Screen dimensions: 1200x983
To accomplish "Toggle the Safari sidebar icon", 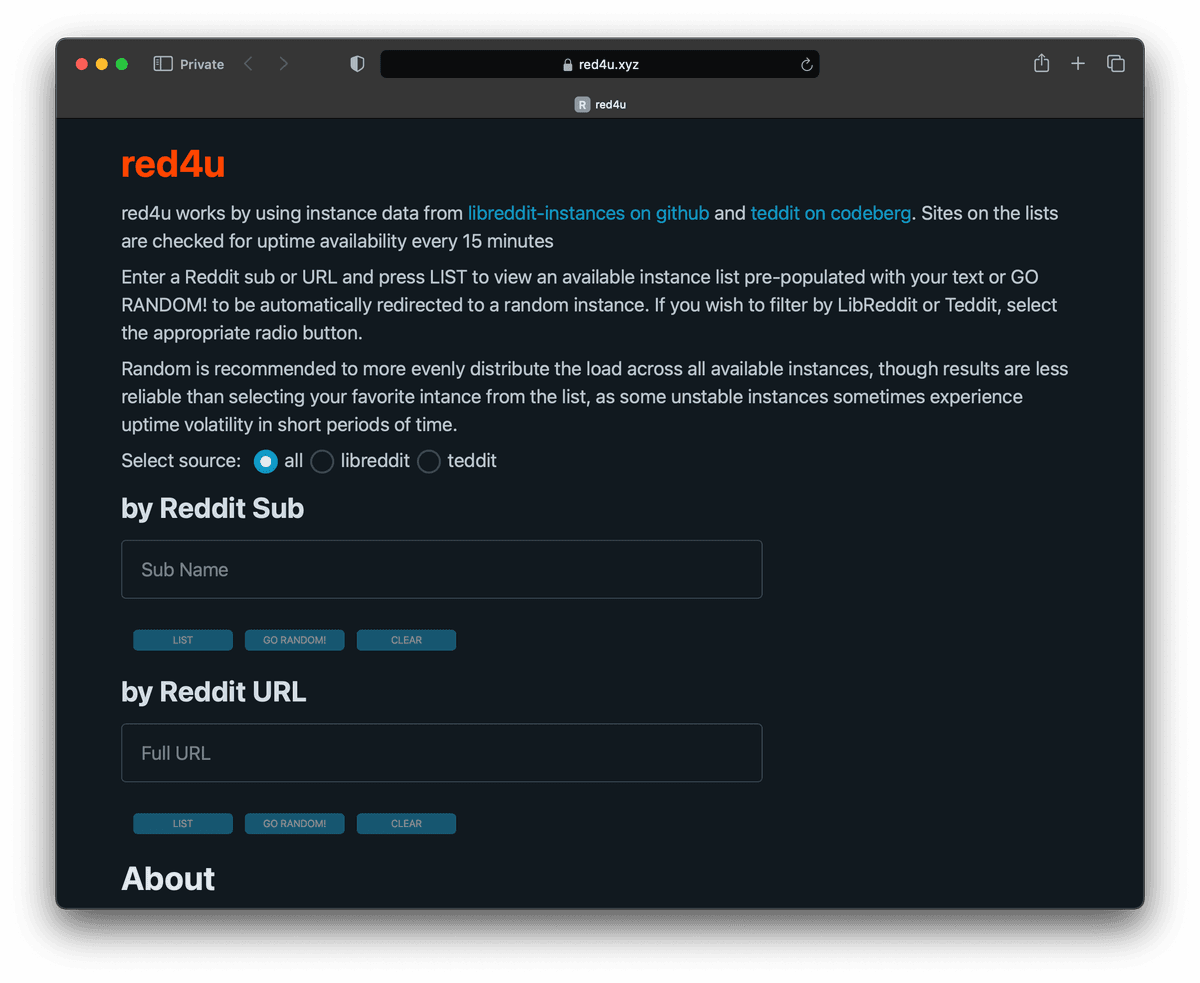I will [x=163, y=64].
